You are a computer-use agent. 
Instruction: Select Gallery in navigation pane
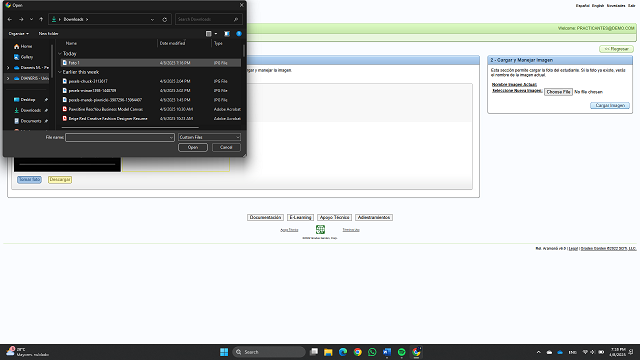(x=27, y=57)
